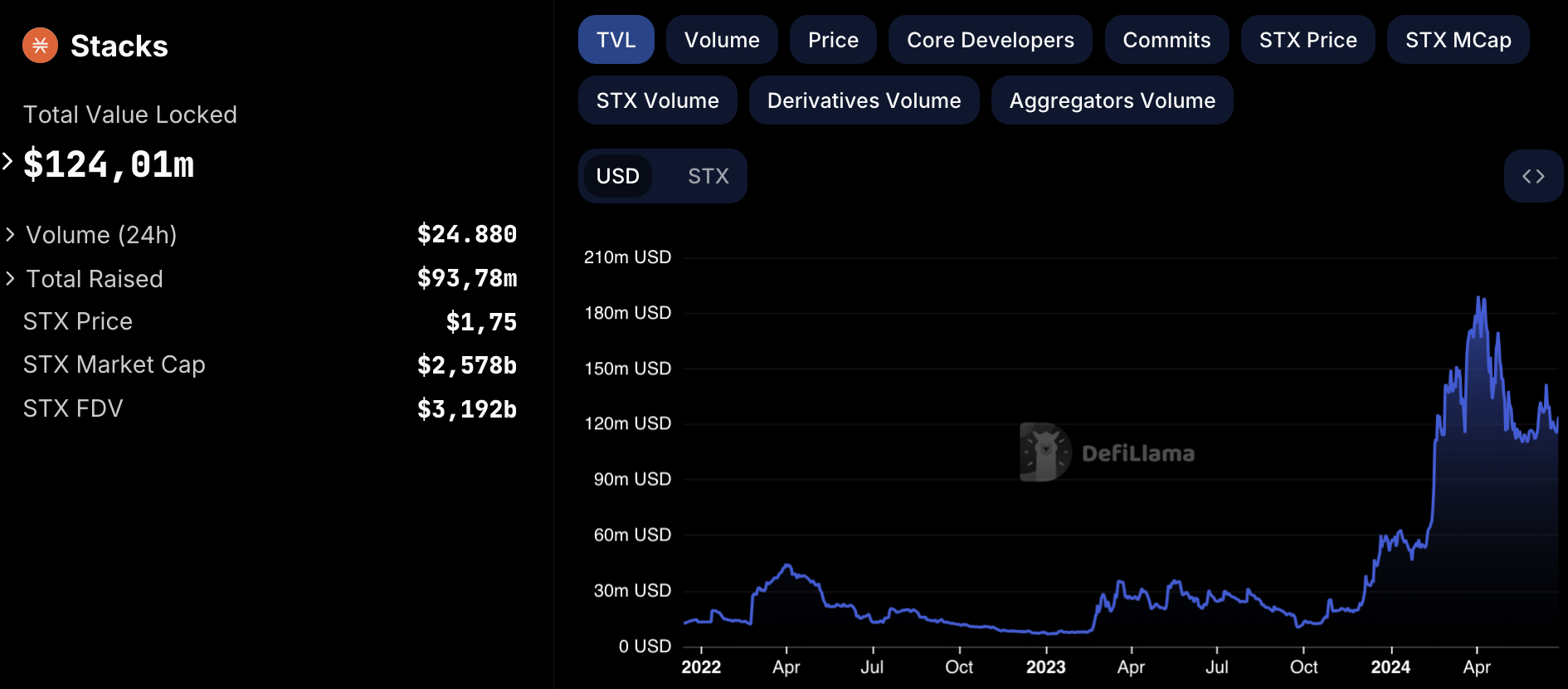
Task: Click the 2024 x-axis label
Action: pos(1390,667)
